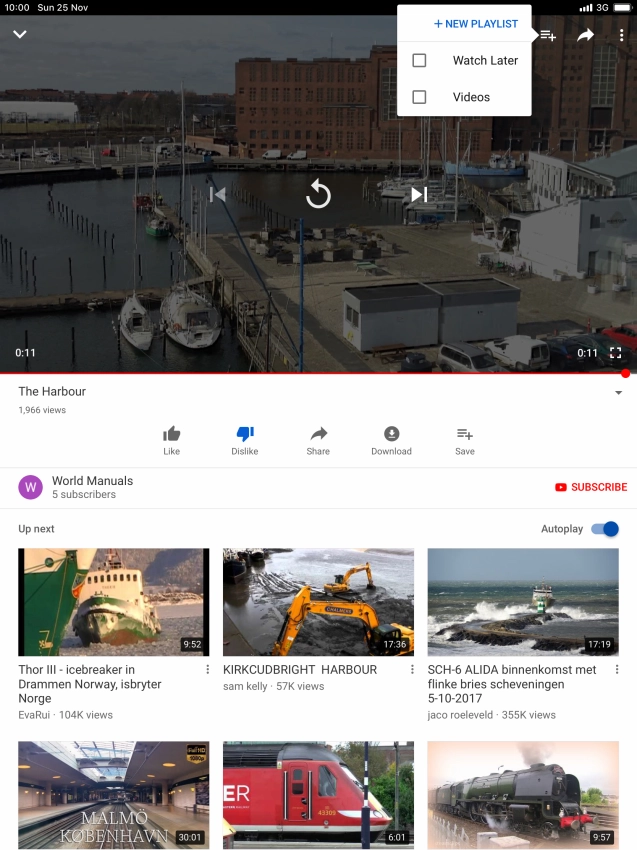Tap the Download icon below the video
Image resolution: width=637 pixels, height=850 pixels.
[391, 434]
